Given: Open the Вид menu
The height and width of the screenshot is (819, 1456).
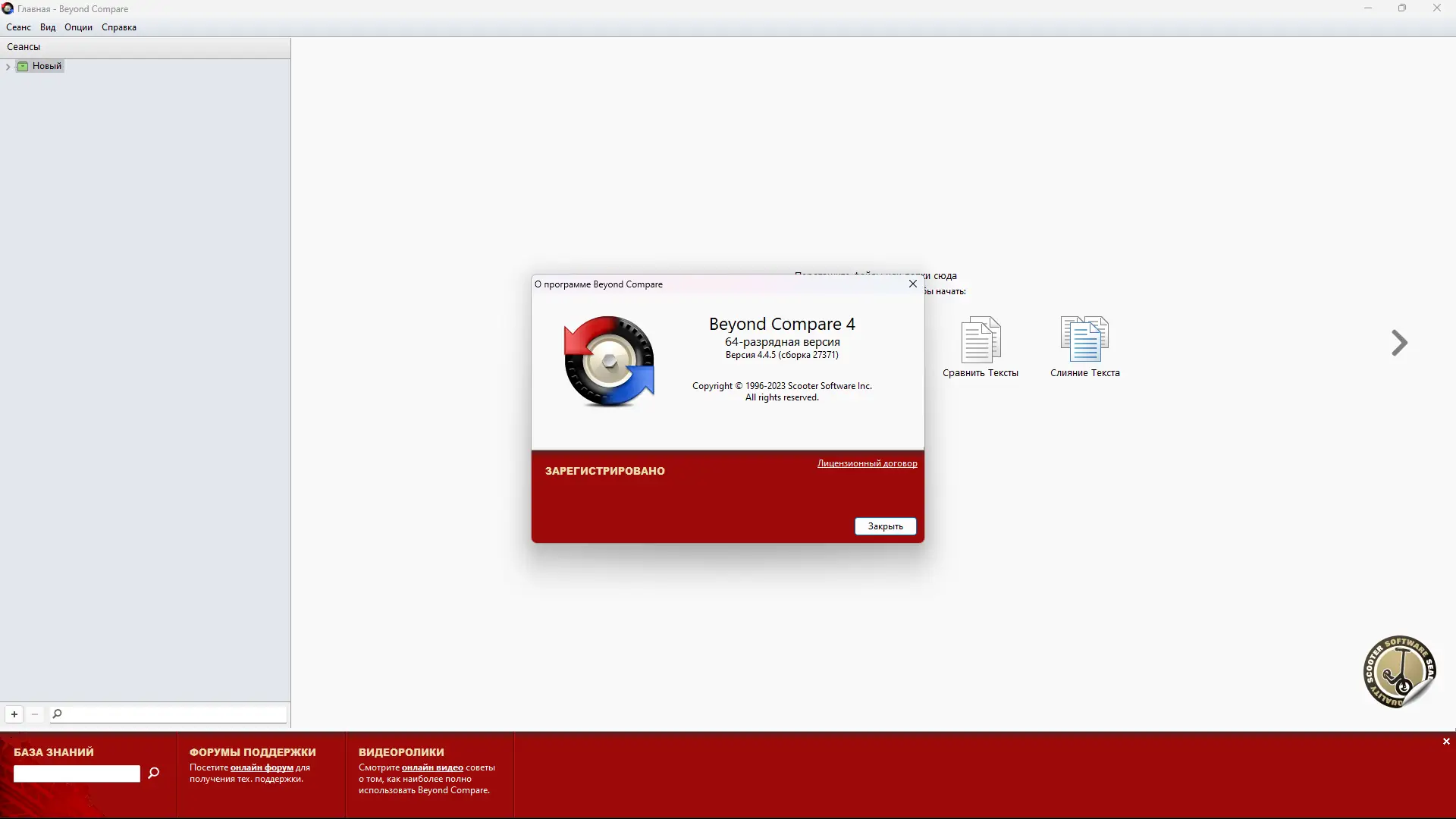Looking at the screenshot, I should coord(48,27).
